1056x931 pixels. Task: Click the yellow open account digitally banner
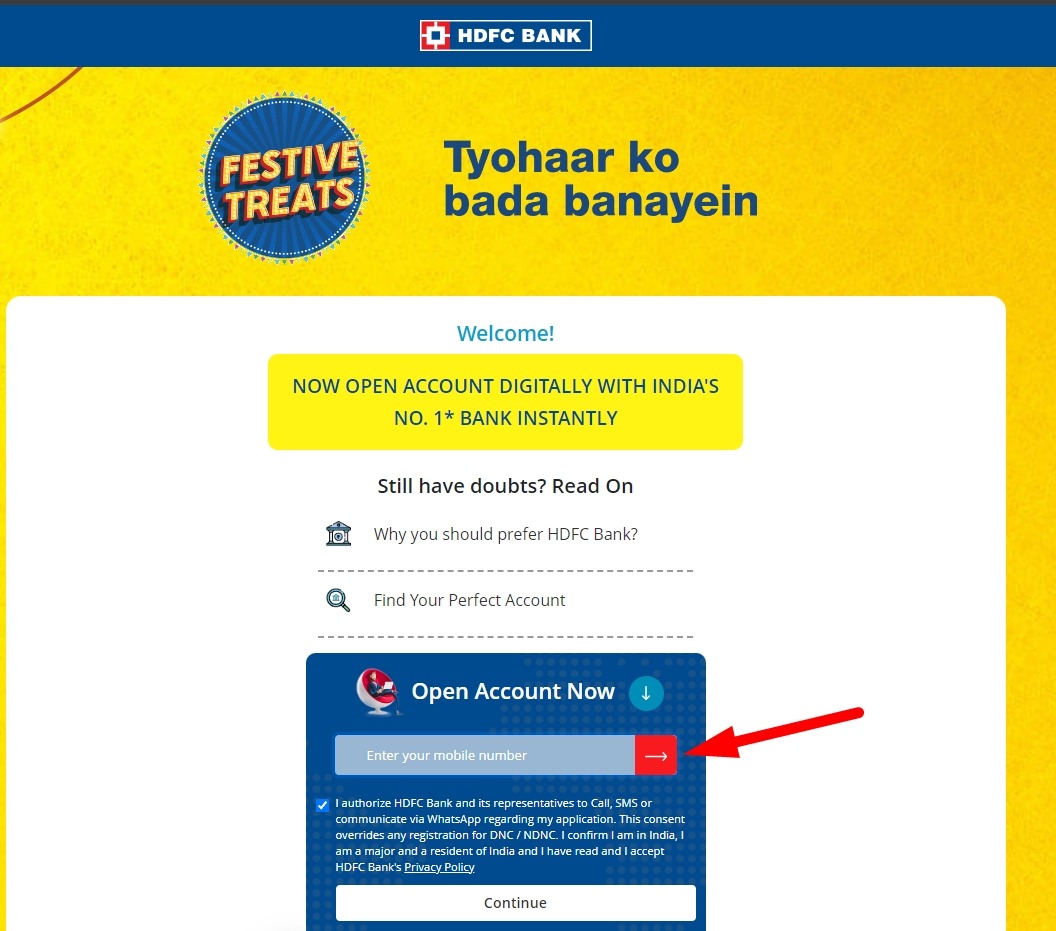tap(505, 402)
